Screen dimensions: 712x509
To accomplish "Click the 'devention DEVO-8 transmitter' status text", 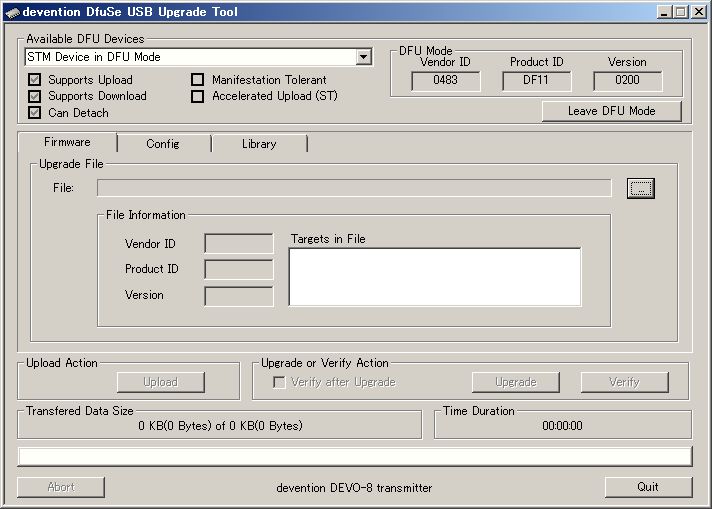I will (x=354, y=488).
